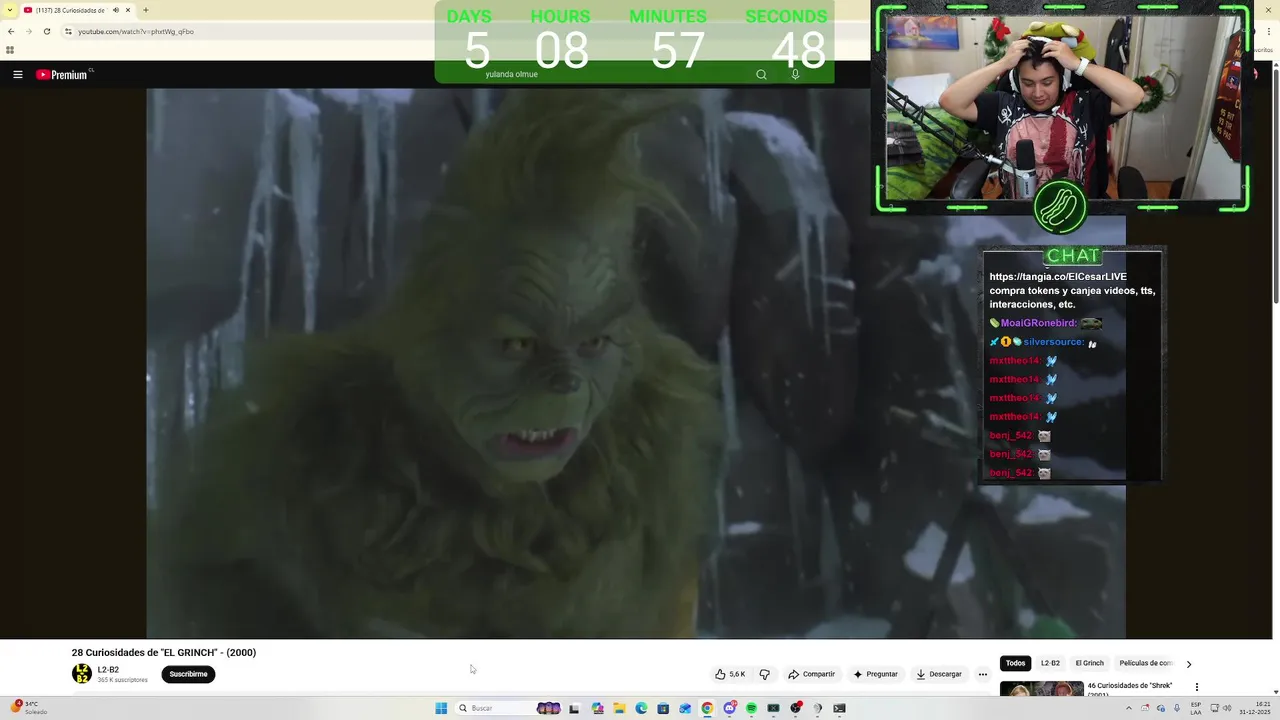The height and width of the screenshot is (720, 1280).
Task: Share video with Compartir button
Action: (x=811, y=674)
